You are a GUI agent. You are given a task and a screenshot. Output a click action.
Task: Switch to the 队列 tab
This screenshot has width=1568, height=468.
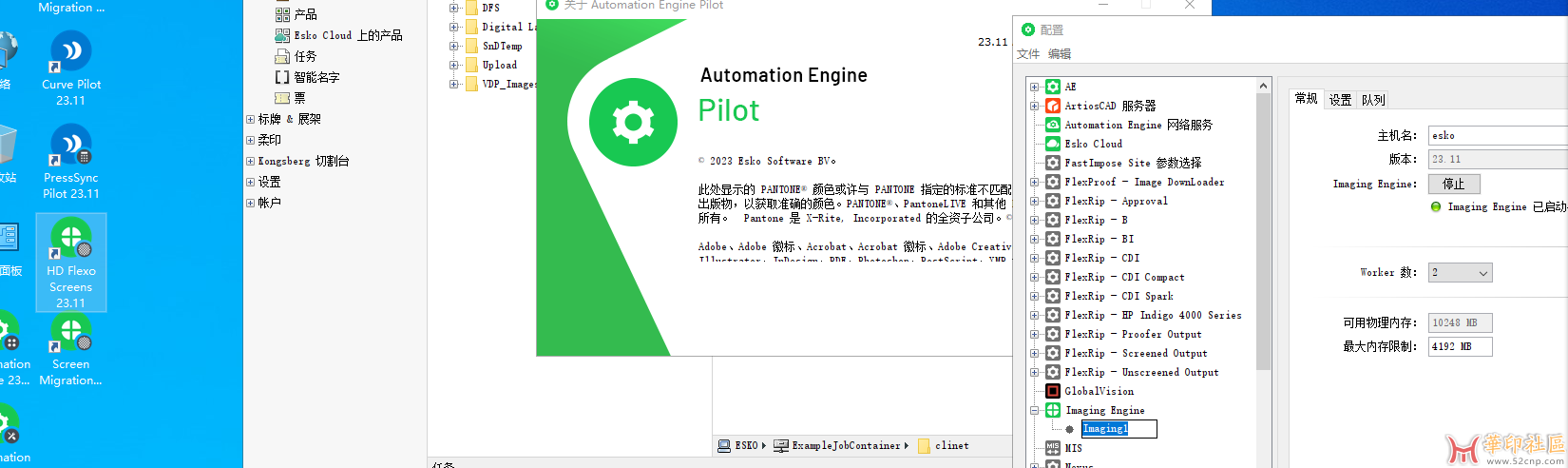1373,100
